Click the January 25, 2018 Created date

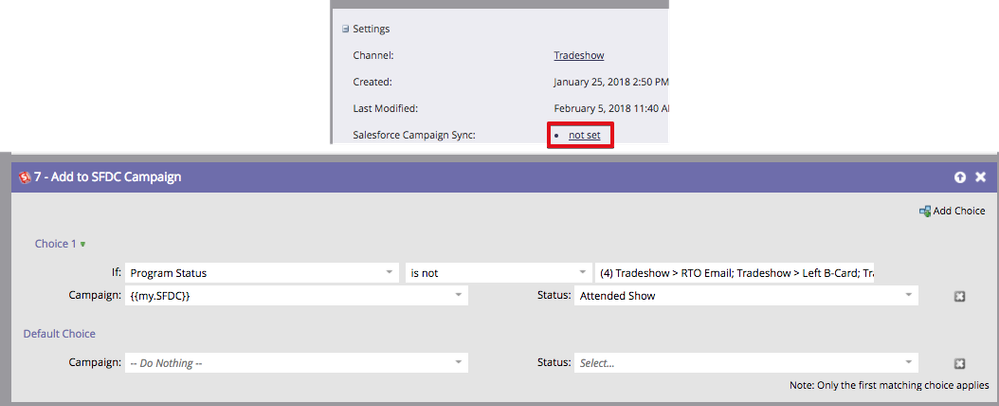click(611, 82)
